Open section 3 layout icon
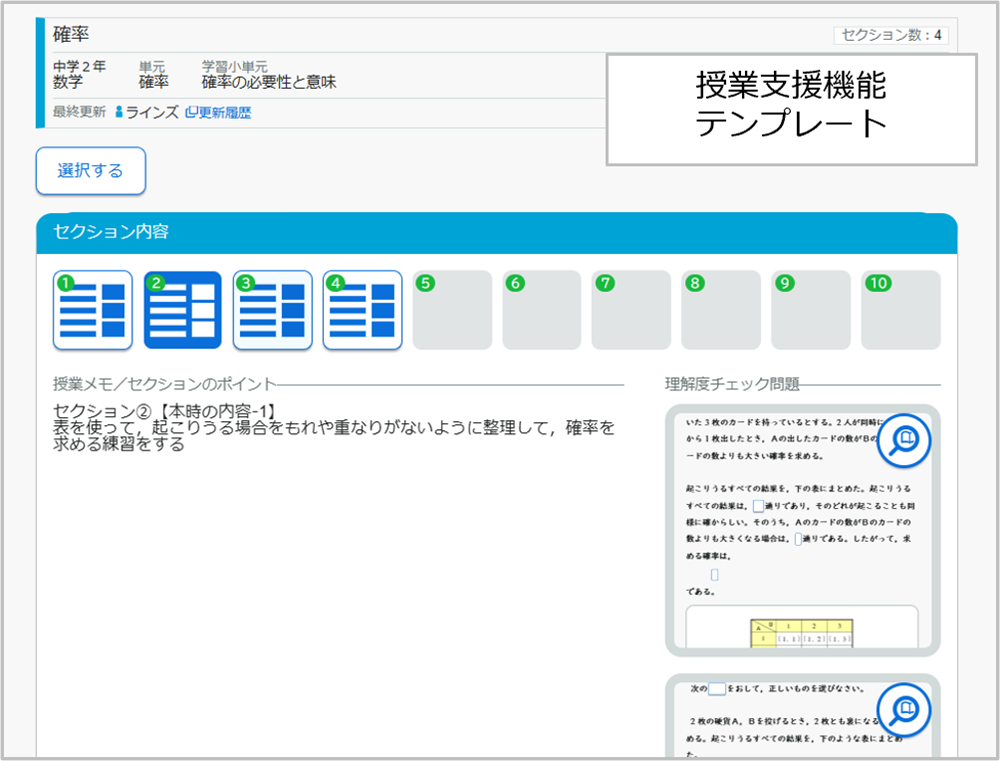1000x761 pixels. tap(272, 310)
